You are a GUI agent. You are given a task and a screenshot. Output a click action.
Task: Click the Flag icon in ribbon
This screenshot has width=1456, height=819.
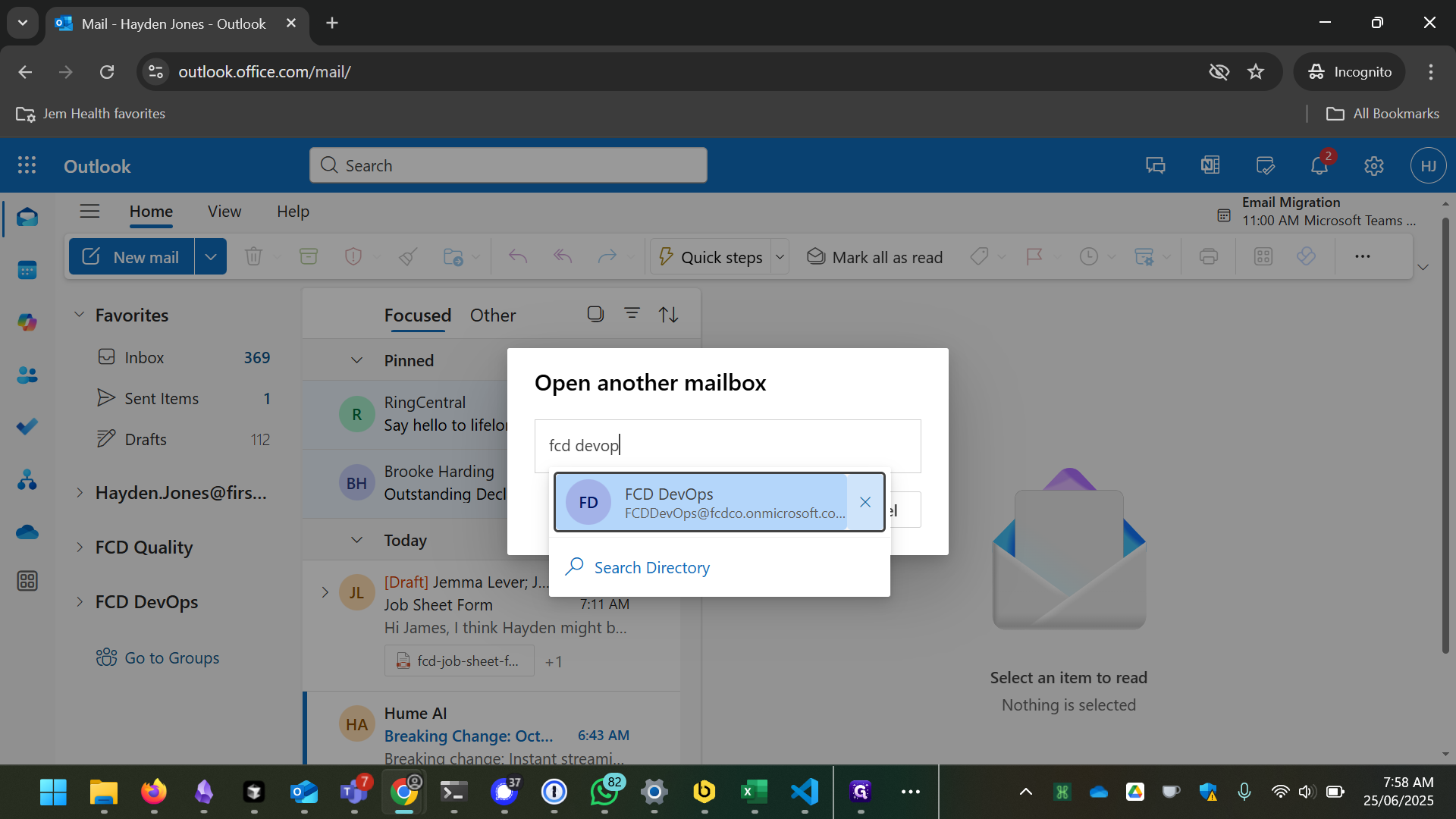point(1034,256)
